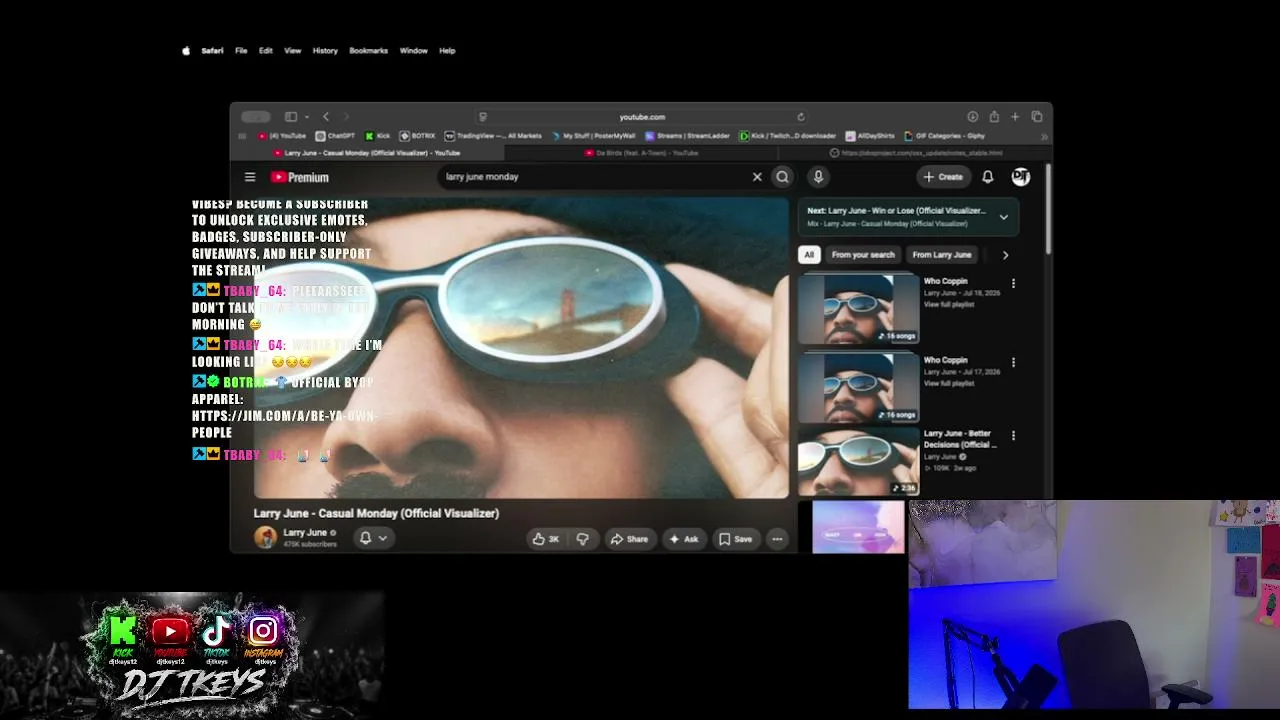The height and width of the screenshot is (720, 1280).
Task: Go forward in Safari
Action: click(346, 117)
